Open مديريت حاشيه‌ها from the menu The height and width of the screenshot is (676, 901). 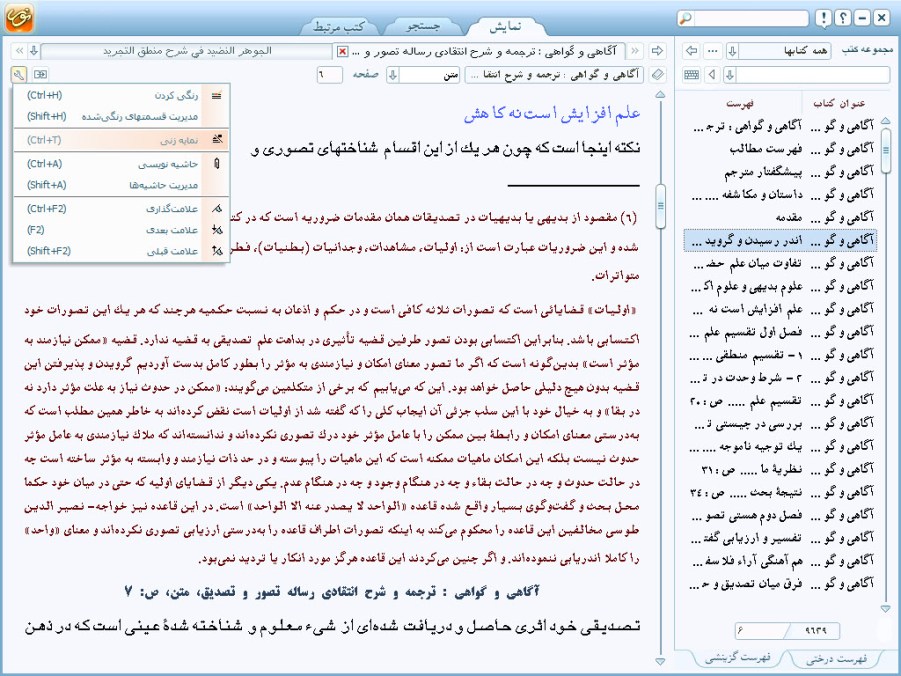tap(121, 185)
